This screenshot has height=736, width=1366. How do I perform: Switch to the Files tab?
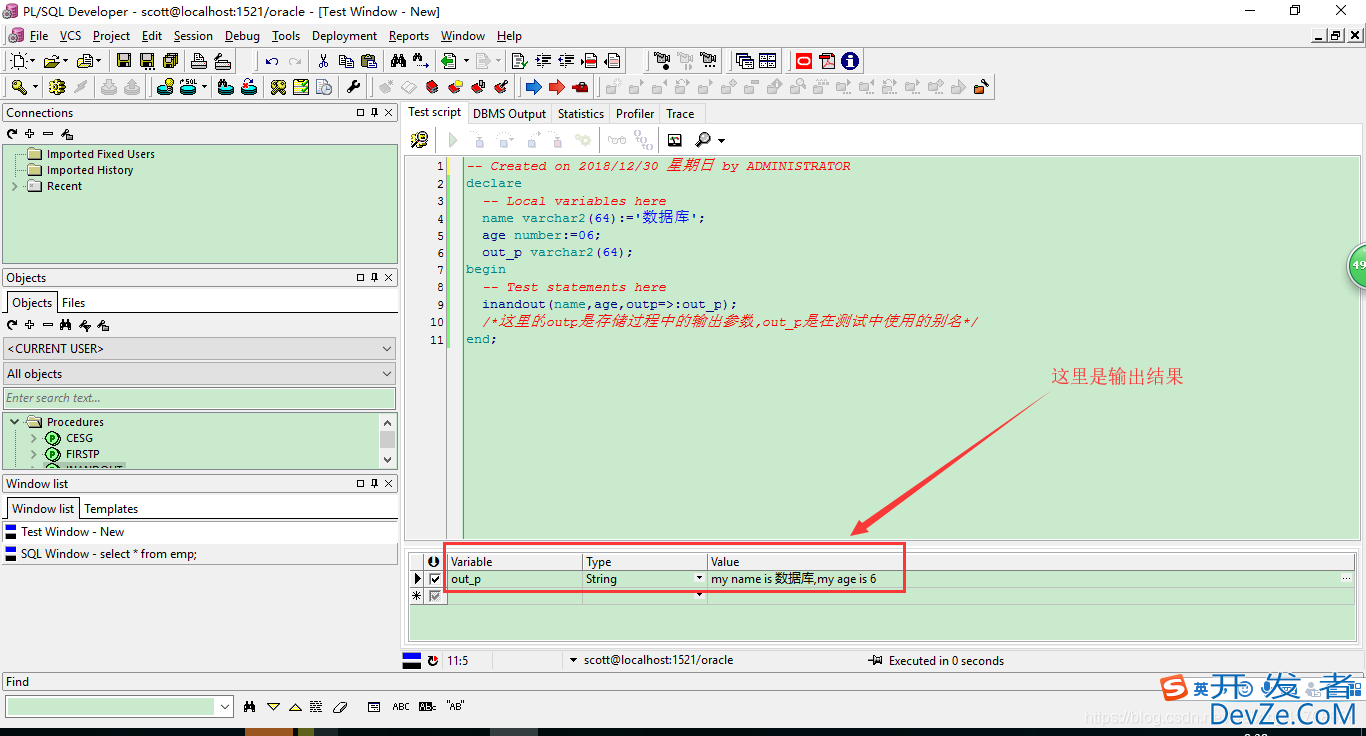coord(73,303)
